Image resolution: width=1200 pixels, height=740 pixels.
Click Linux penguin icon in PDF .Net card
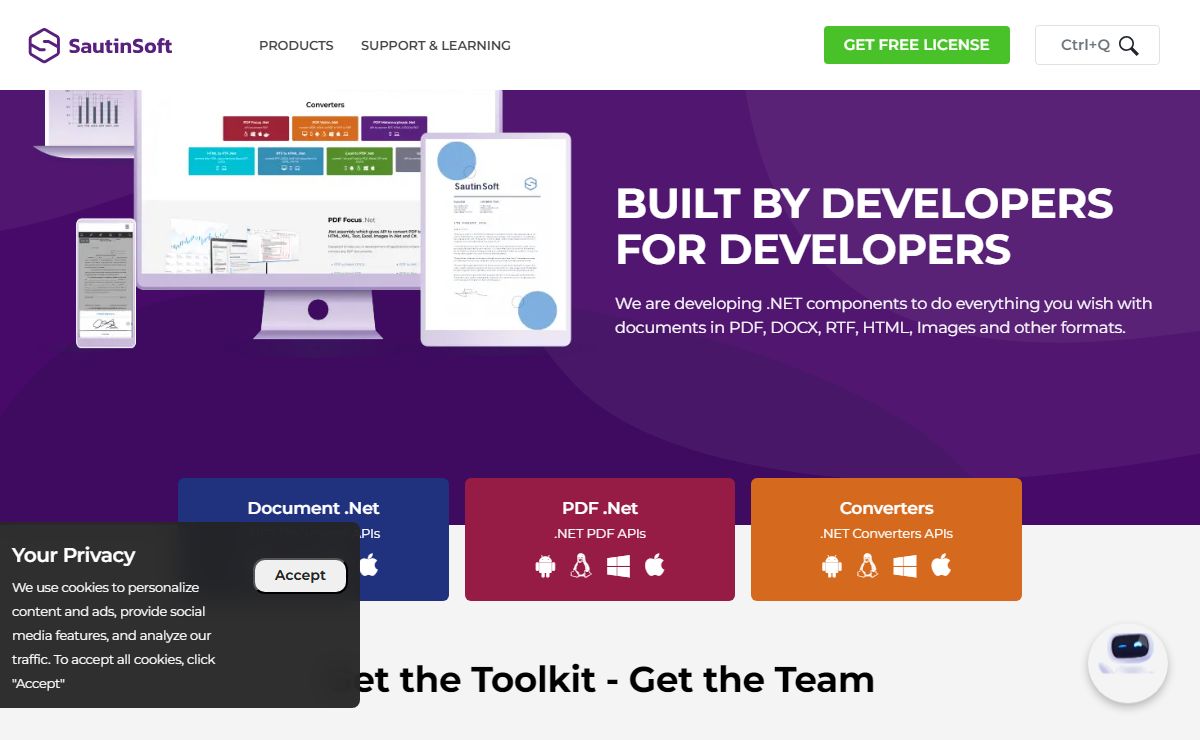581,567
